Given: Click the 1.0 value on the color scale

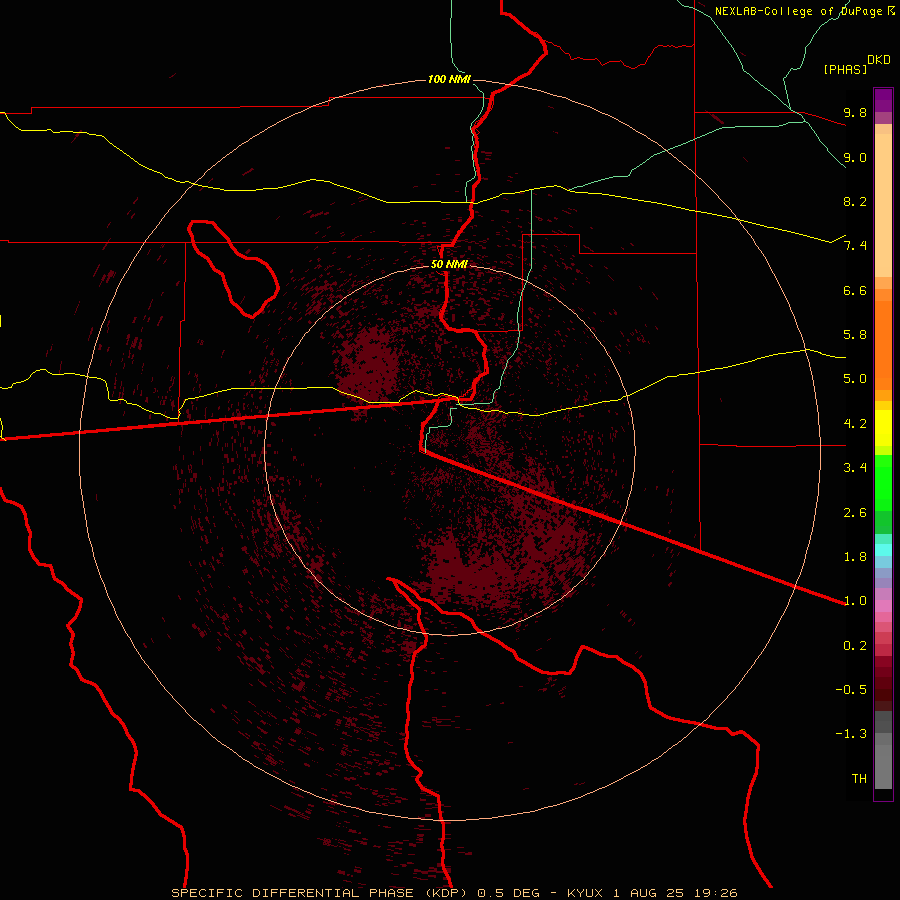Looking at the screenshot, I should [855, 601].
